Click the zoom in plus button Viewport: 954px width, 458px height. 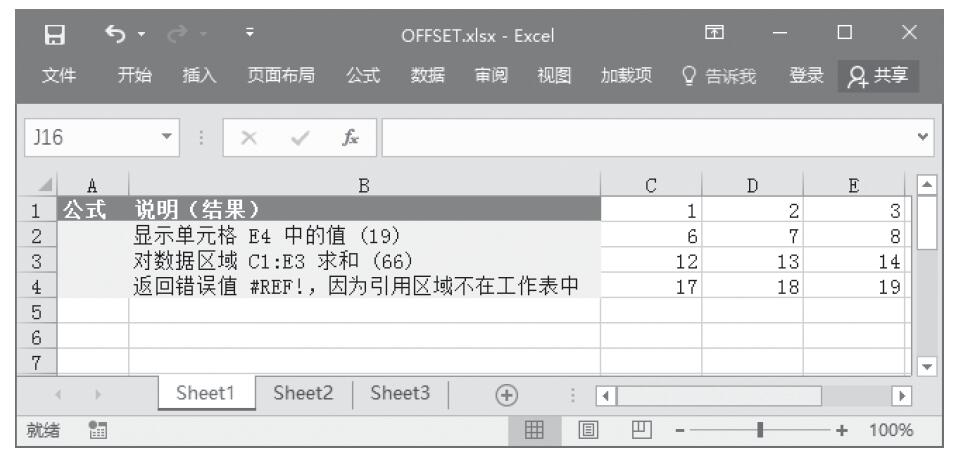[x=838, y=430]
